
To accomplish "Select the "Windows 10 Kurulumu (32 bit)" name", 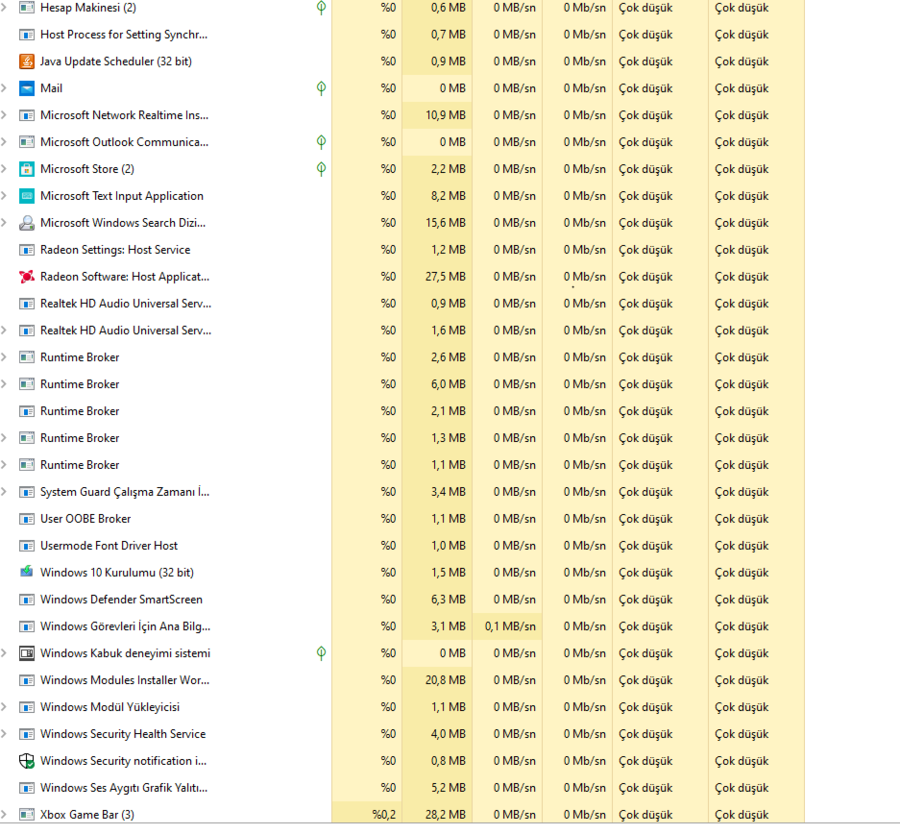I will pyautogui.click(x=117, y=572).
